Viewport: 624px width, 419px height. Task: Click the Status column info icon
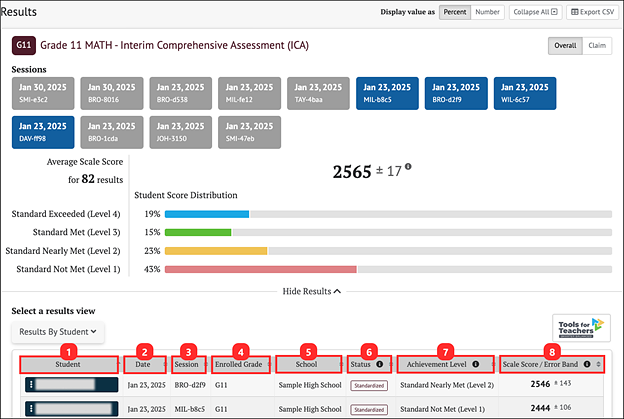379,365
